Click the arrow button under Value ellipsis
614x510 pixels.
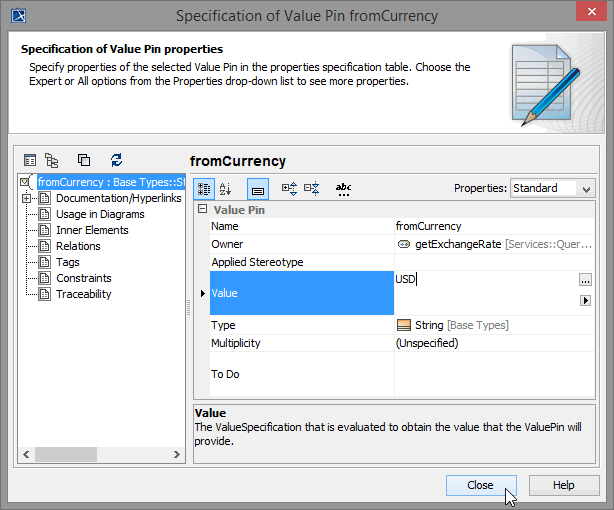(585, 300)
